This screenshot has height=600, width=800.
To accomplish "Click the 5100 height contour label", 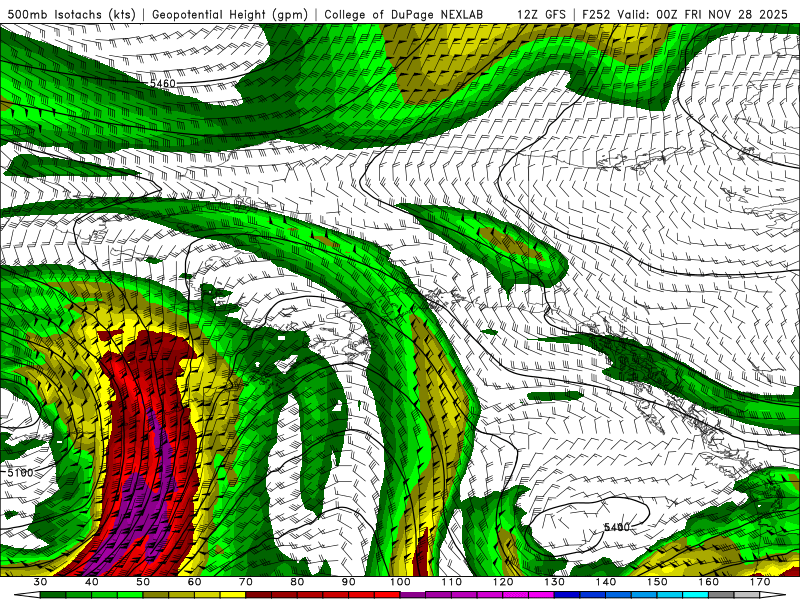I will point(20,473).
